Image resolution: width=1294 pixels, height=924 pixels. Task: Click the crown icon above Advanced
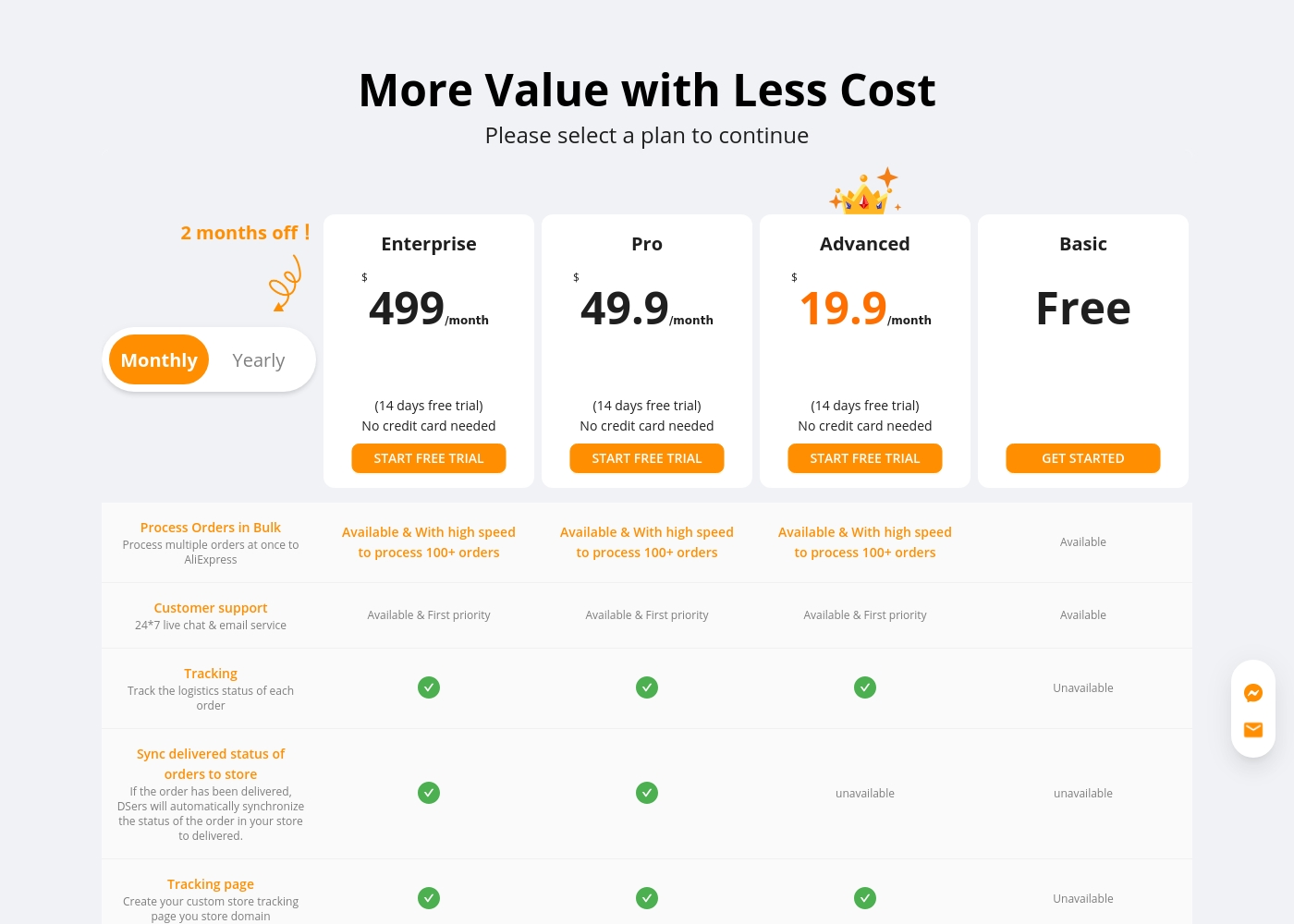(x=865, y=191)
